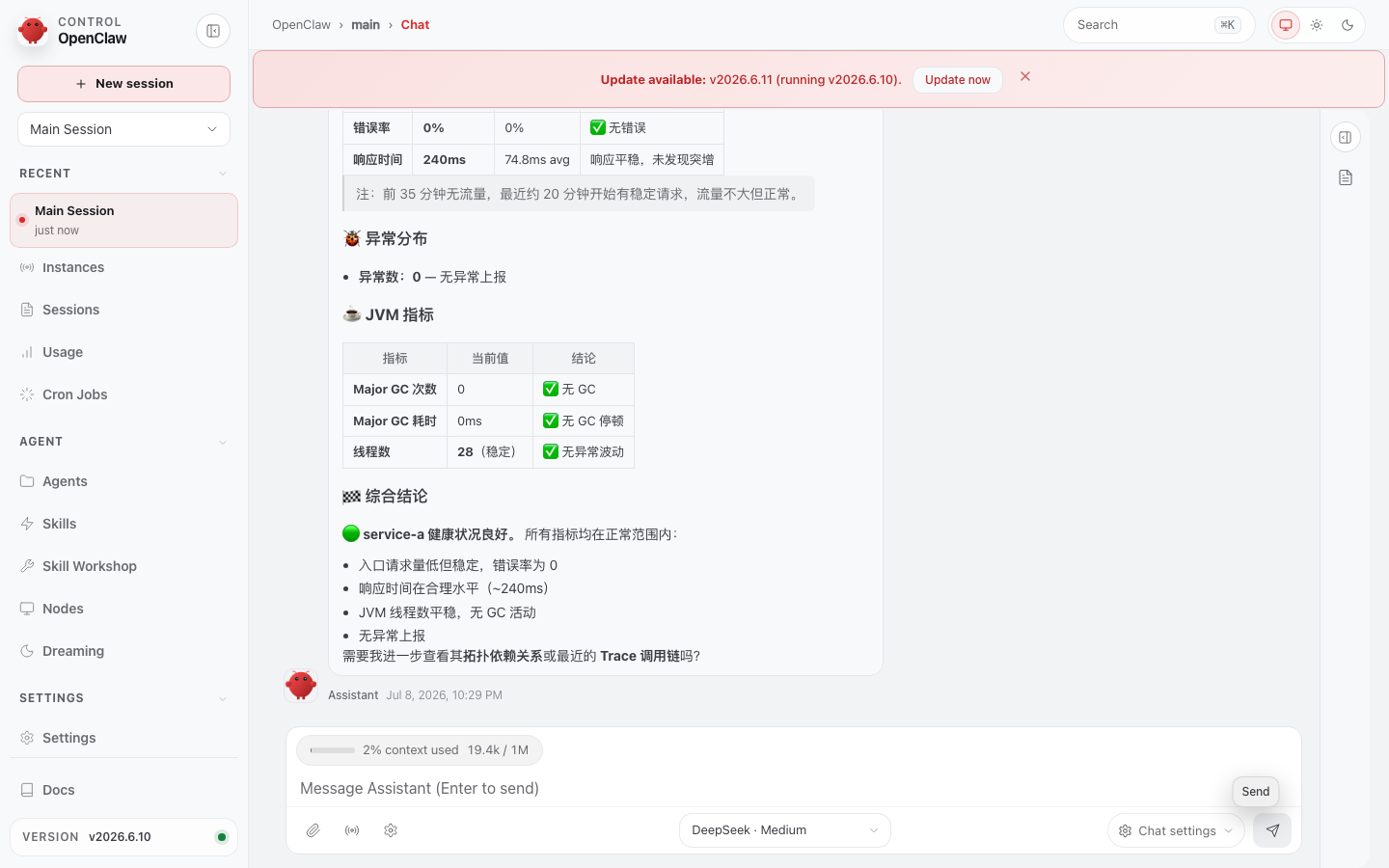The width and height of the screenshot is (1389, 868).
Task: Click the Docs book icon
Action: 27,790
